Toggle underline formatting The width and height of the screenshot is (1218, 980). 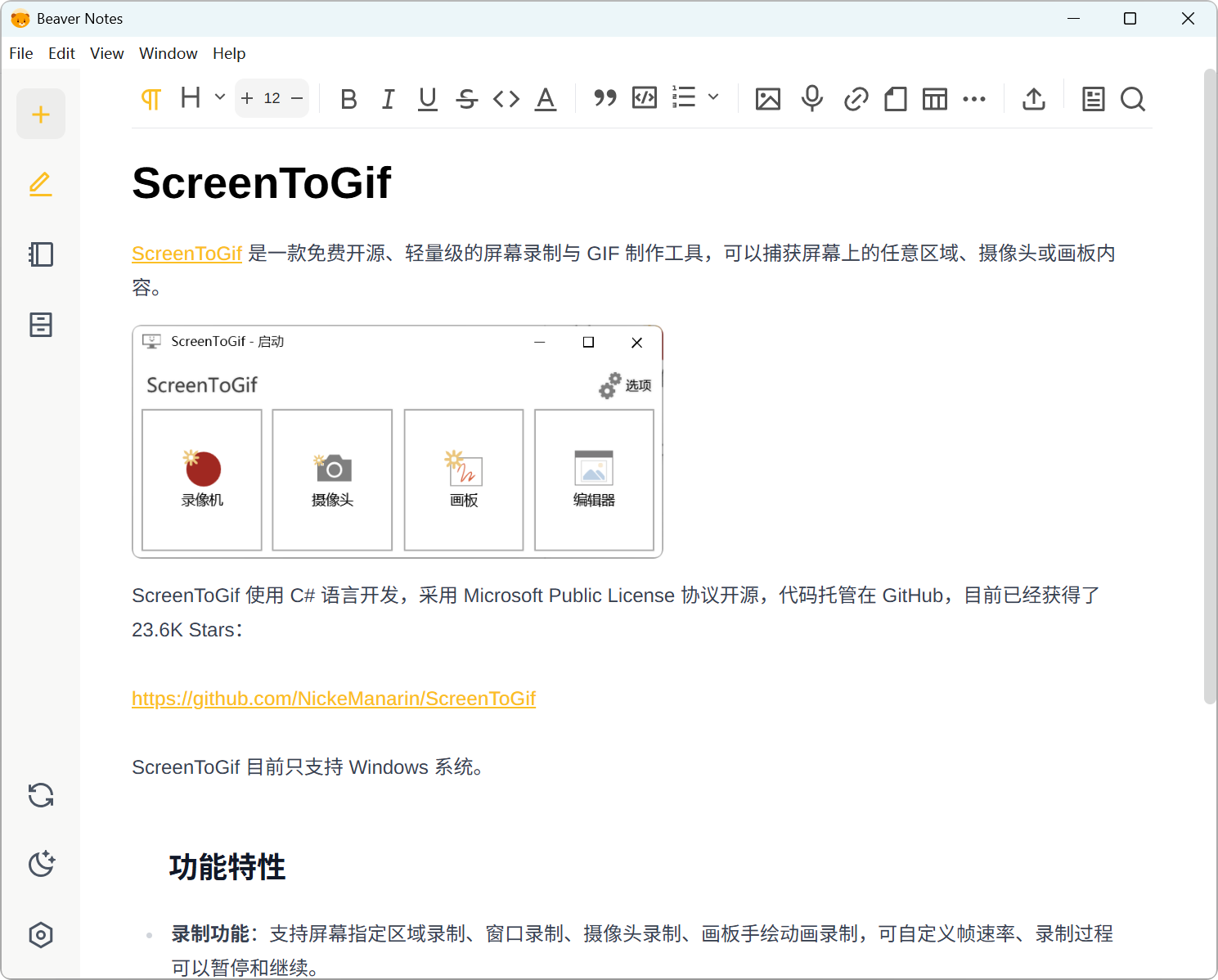(427, 99)
